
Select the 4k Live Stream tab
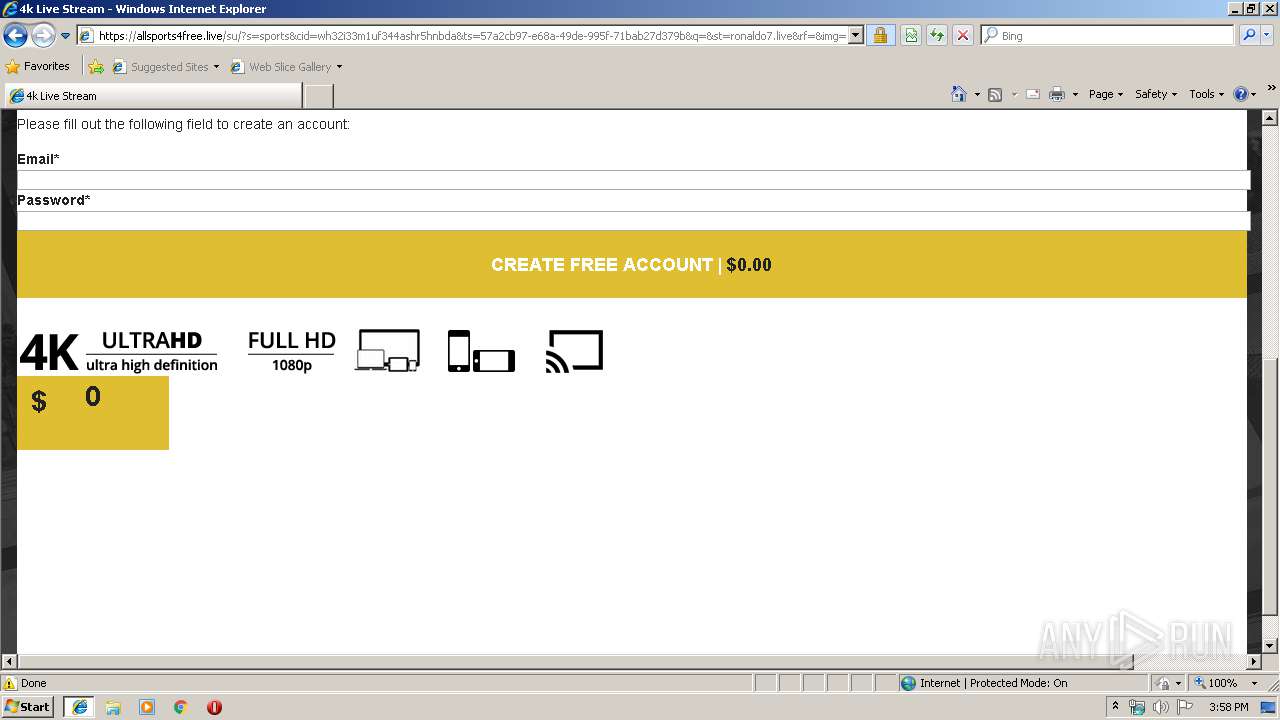(x=153, y=96)
